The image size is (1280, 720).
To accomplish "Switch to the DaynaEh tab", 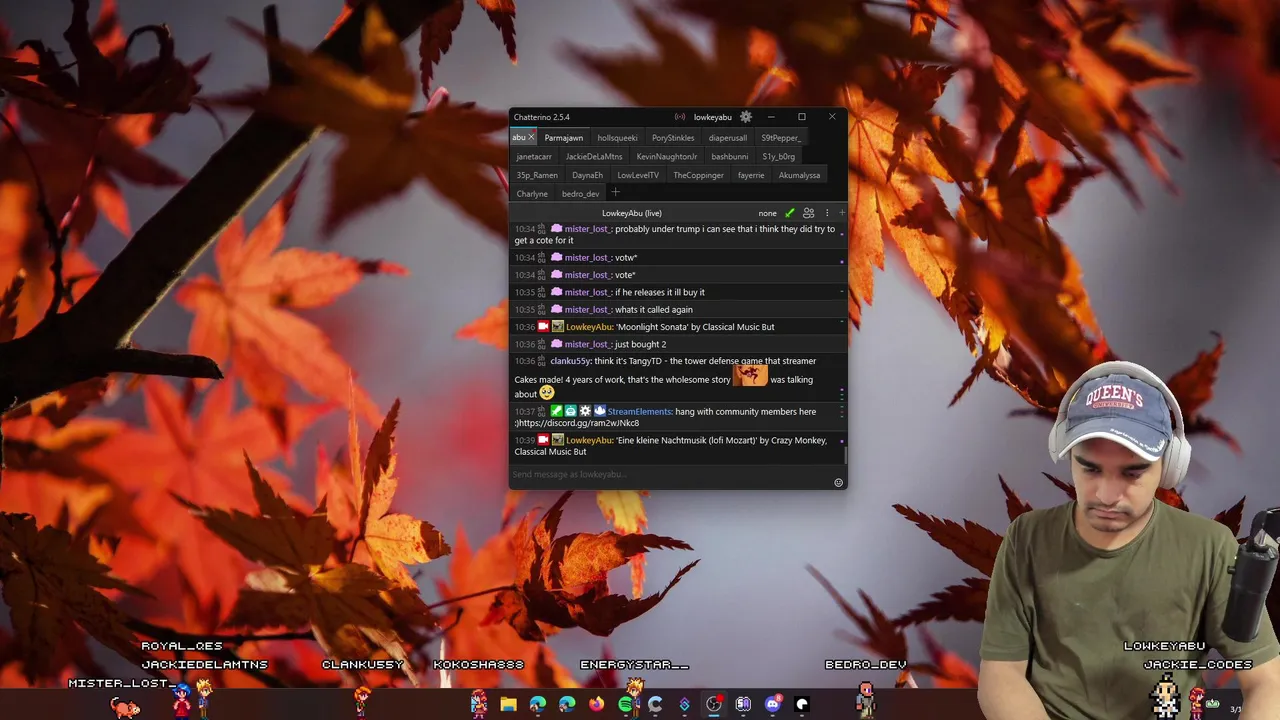I will (x=588, y=175).
